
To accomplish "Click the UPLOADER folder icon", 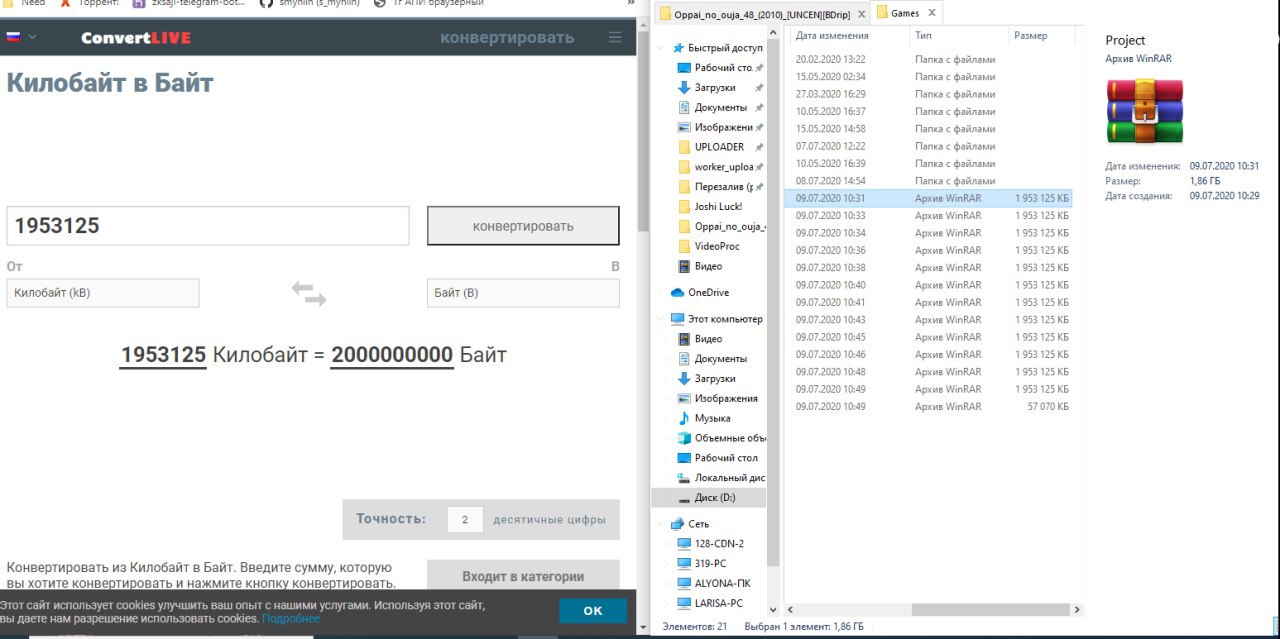I will click(684, 147).
